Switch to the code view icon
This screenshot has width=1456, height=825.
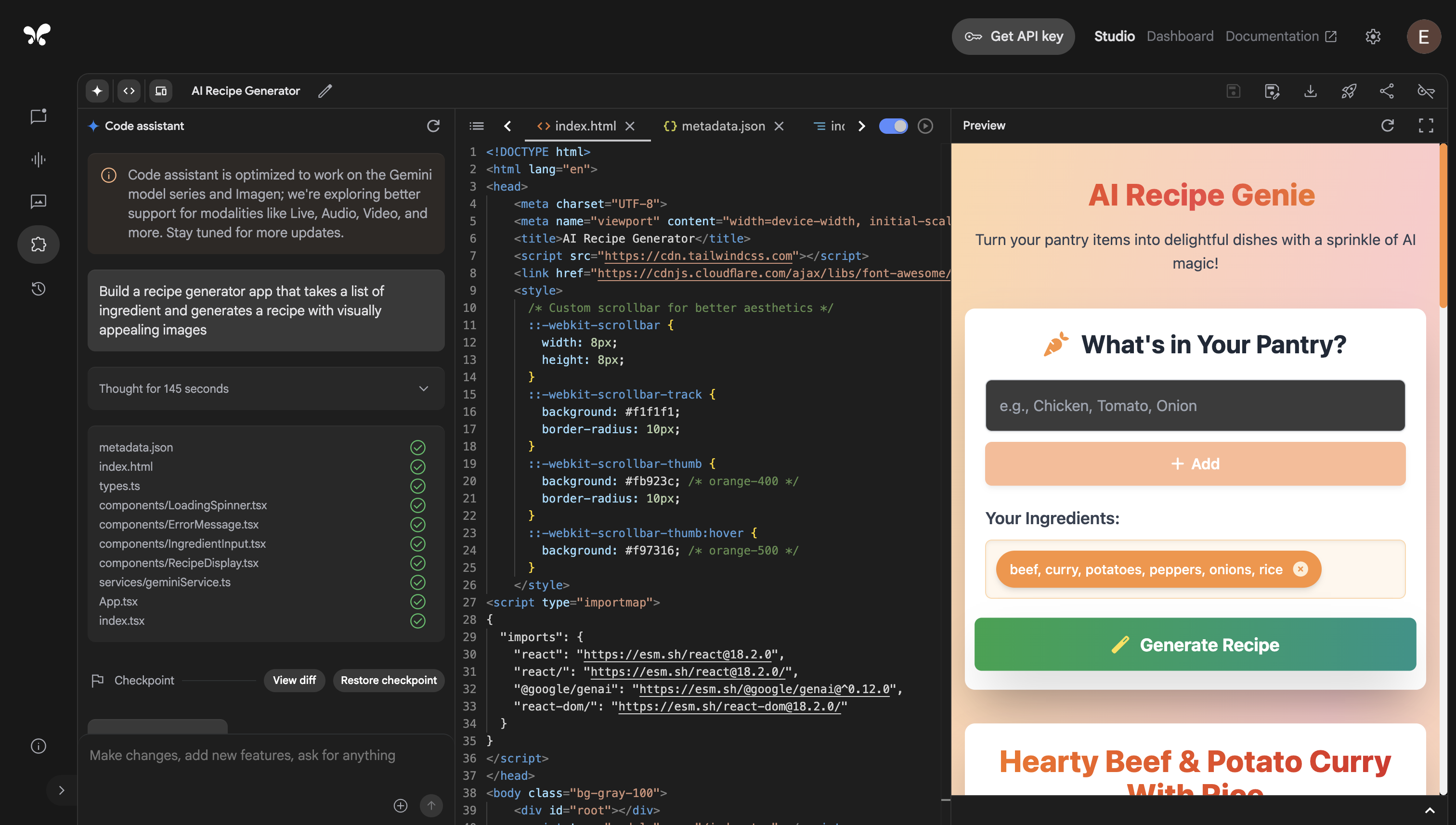pyautogui.click(x=129, y=90)
